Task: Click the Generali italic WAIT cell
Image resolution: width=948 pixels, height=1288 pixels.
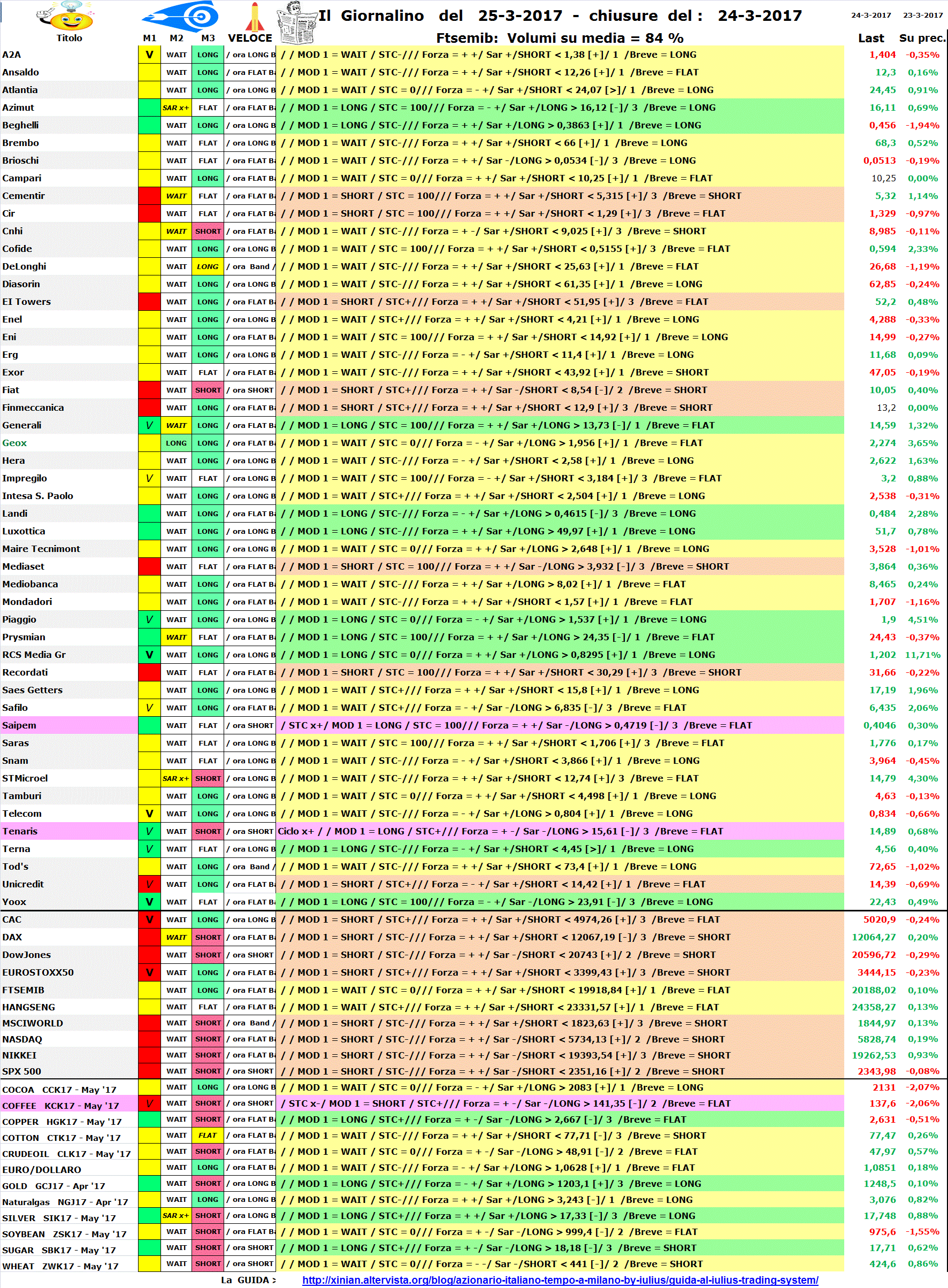Action: coord(176,425)
